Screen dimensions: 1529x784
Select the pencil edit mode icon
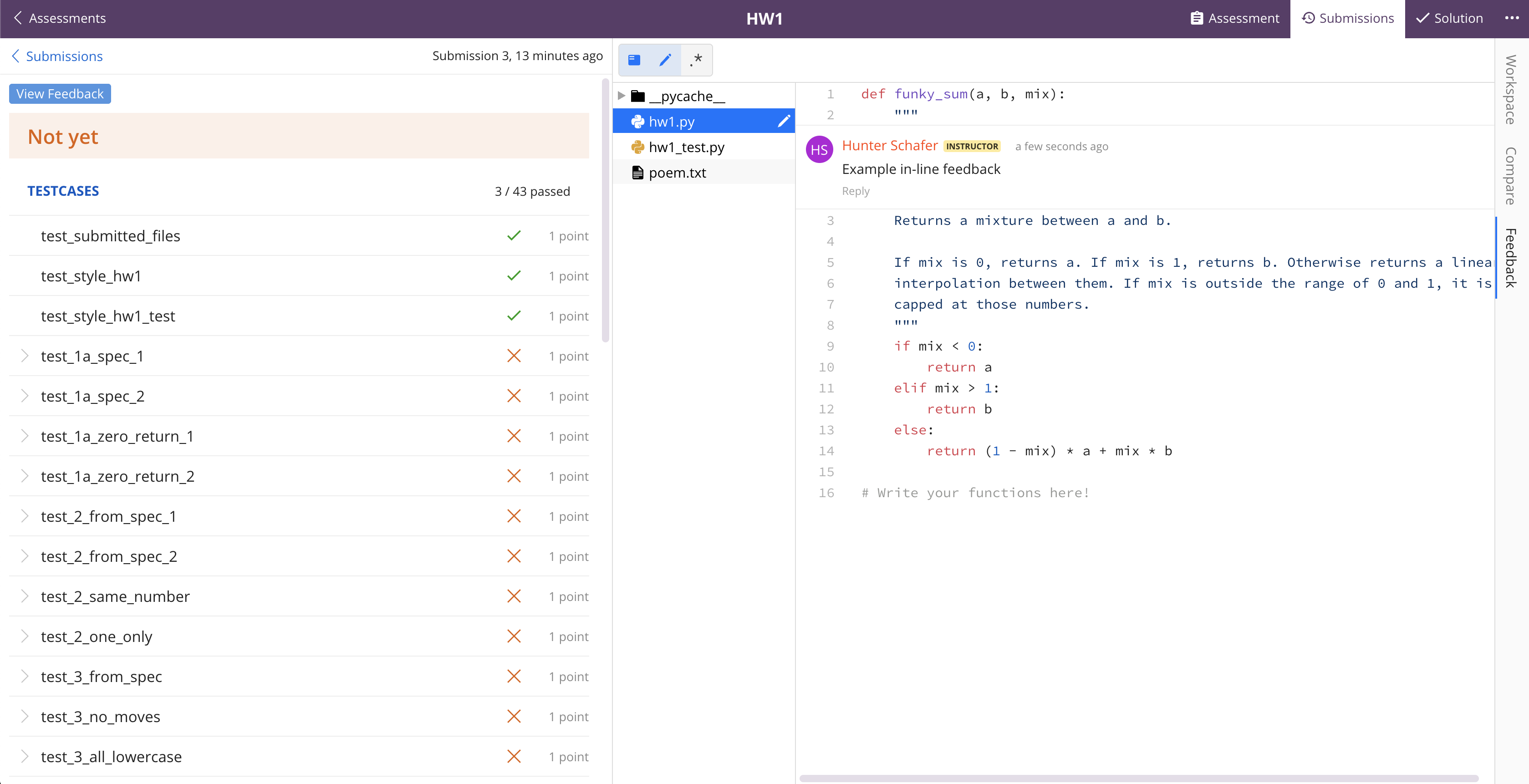pyautogui.click(x=665, y=60)
